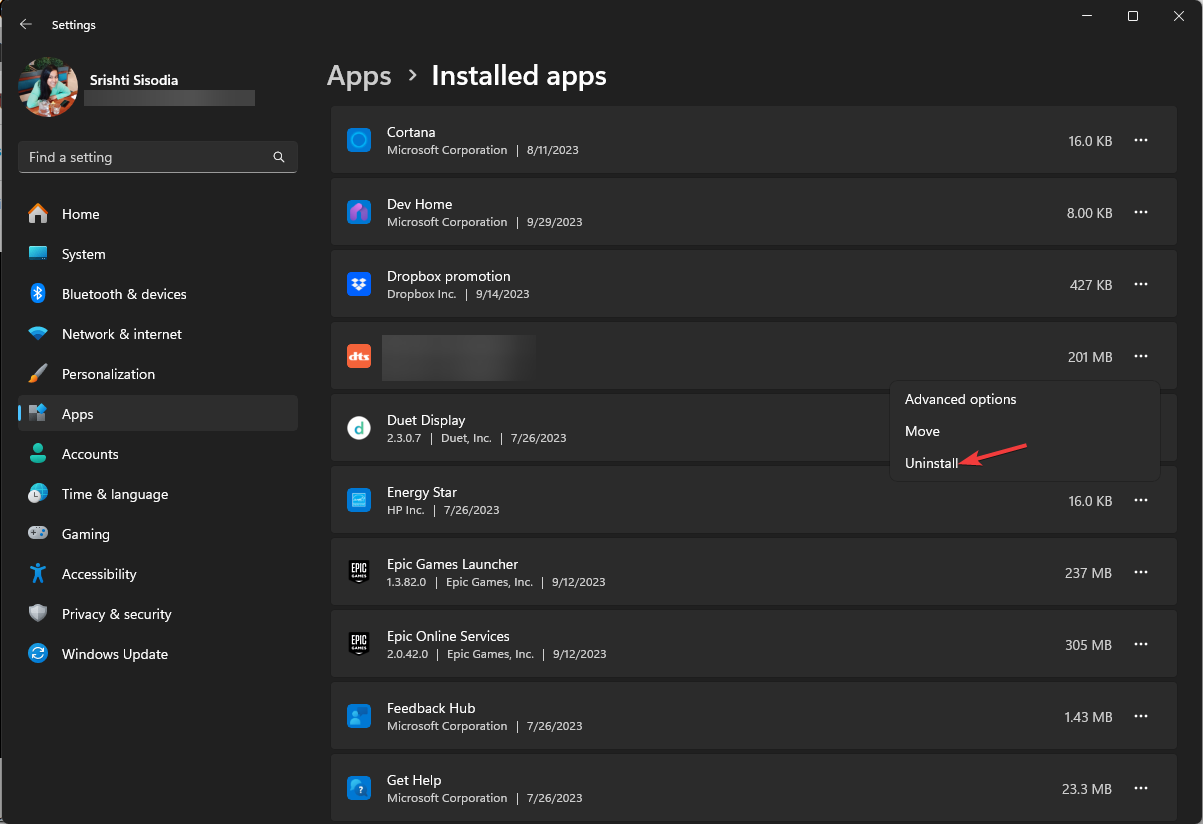The width and height of the screenshot is (1203, 824).
Task: Select the Dropbox promotion app name
Action: (449, 276)
